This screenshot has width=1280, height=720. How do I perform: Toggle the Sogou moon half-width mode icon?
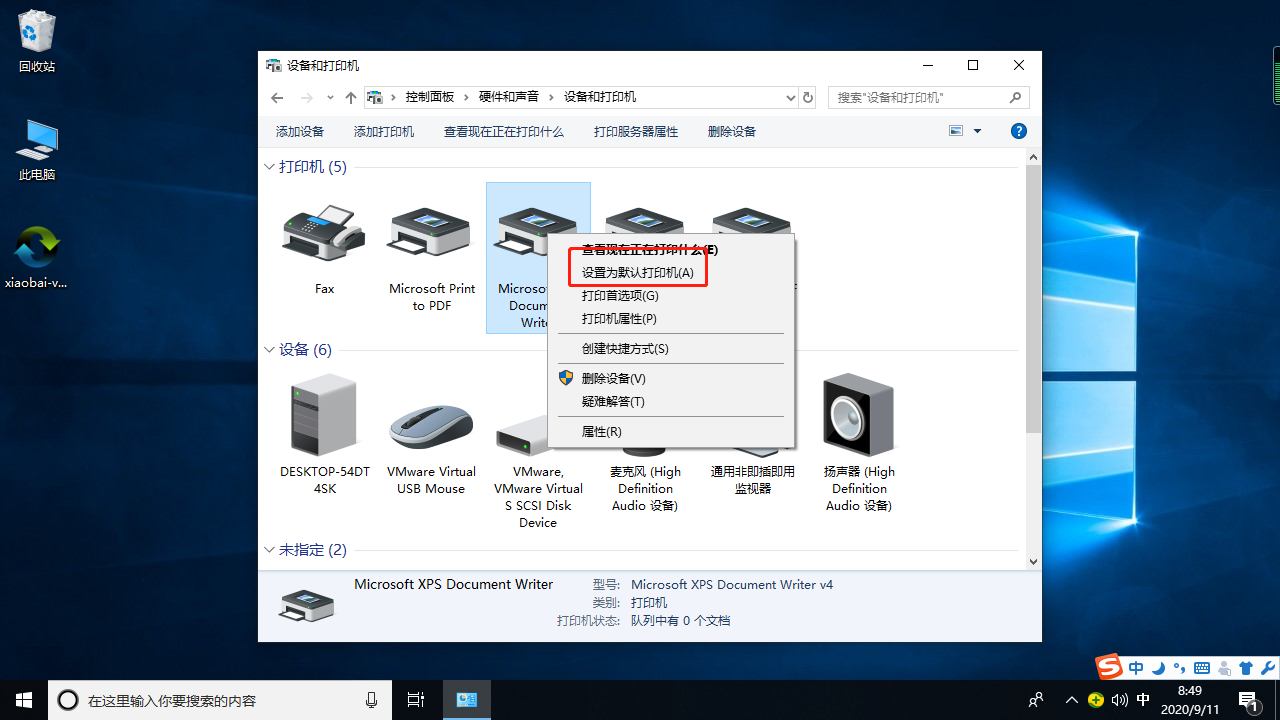click(1158, 668)
